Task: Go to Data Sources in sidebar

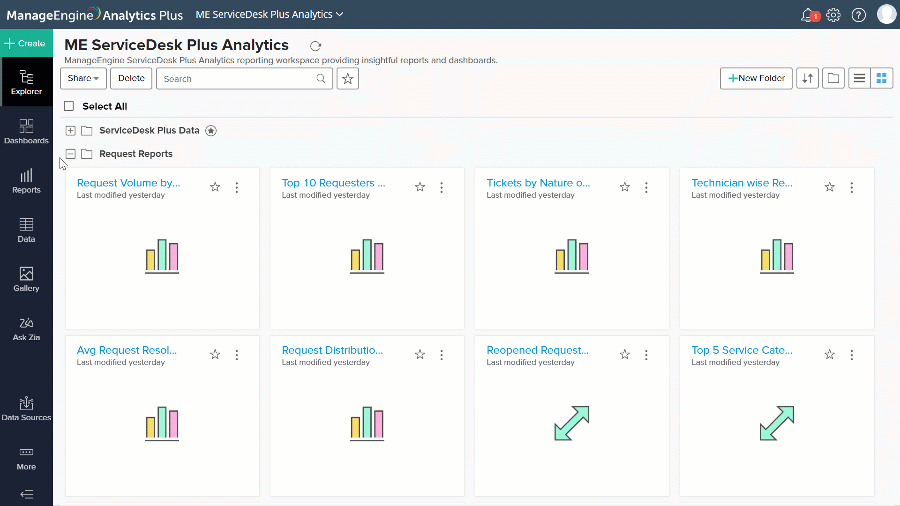Action: coord(26,408)
